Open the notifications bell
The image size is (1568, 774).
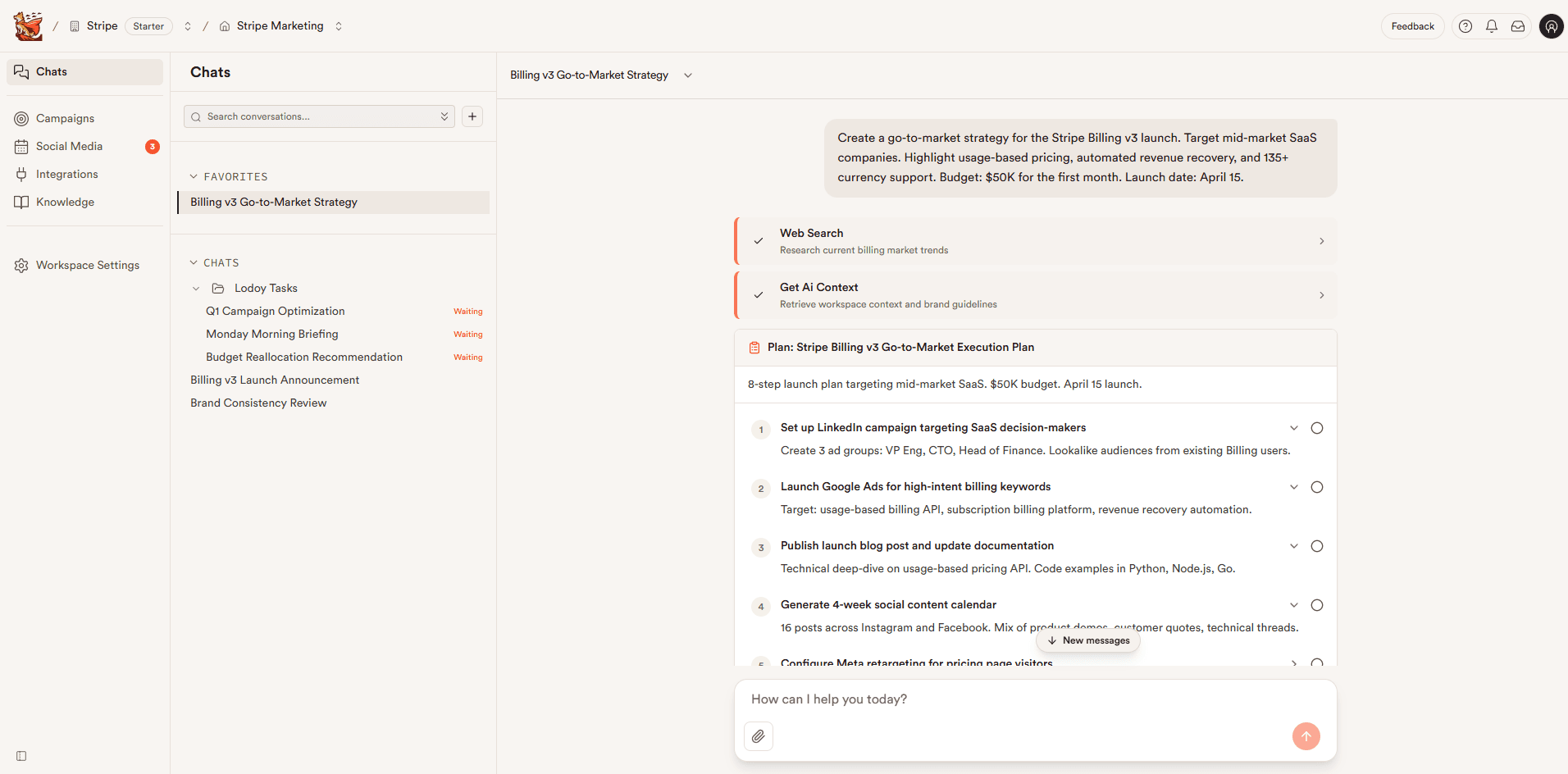coord(1492,25)
